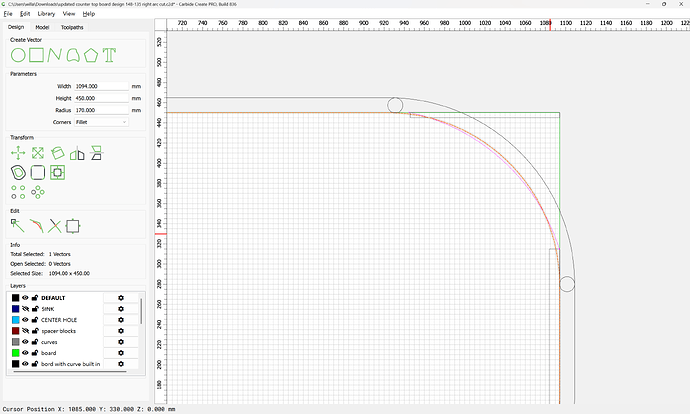This screenshot has width=690, height=414.
Task: Toggle lock on CENTER HOLE layer
Action: [34, 320]
